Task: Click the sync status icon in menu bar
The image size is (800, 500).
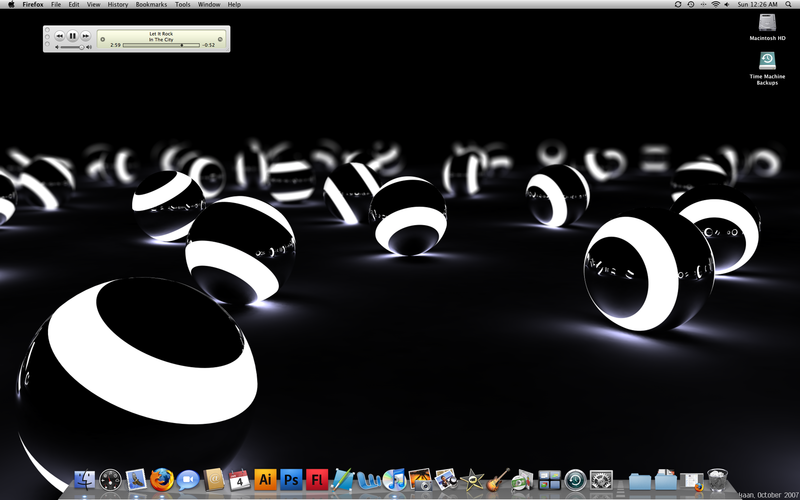Action: click(x=678, y=4)
